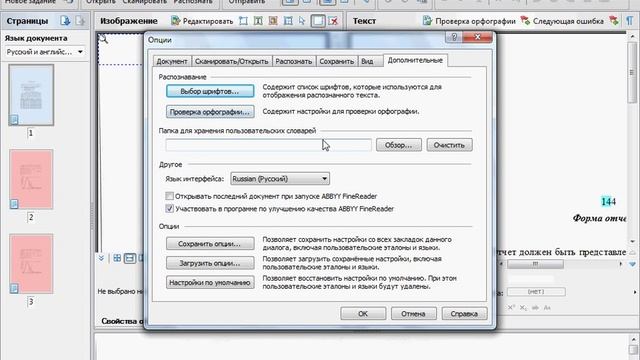Viewport: 640px width, 360px height.
Task: Select the draw picture area tool icon
Action: [x=273, y=21]
